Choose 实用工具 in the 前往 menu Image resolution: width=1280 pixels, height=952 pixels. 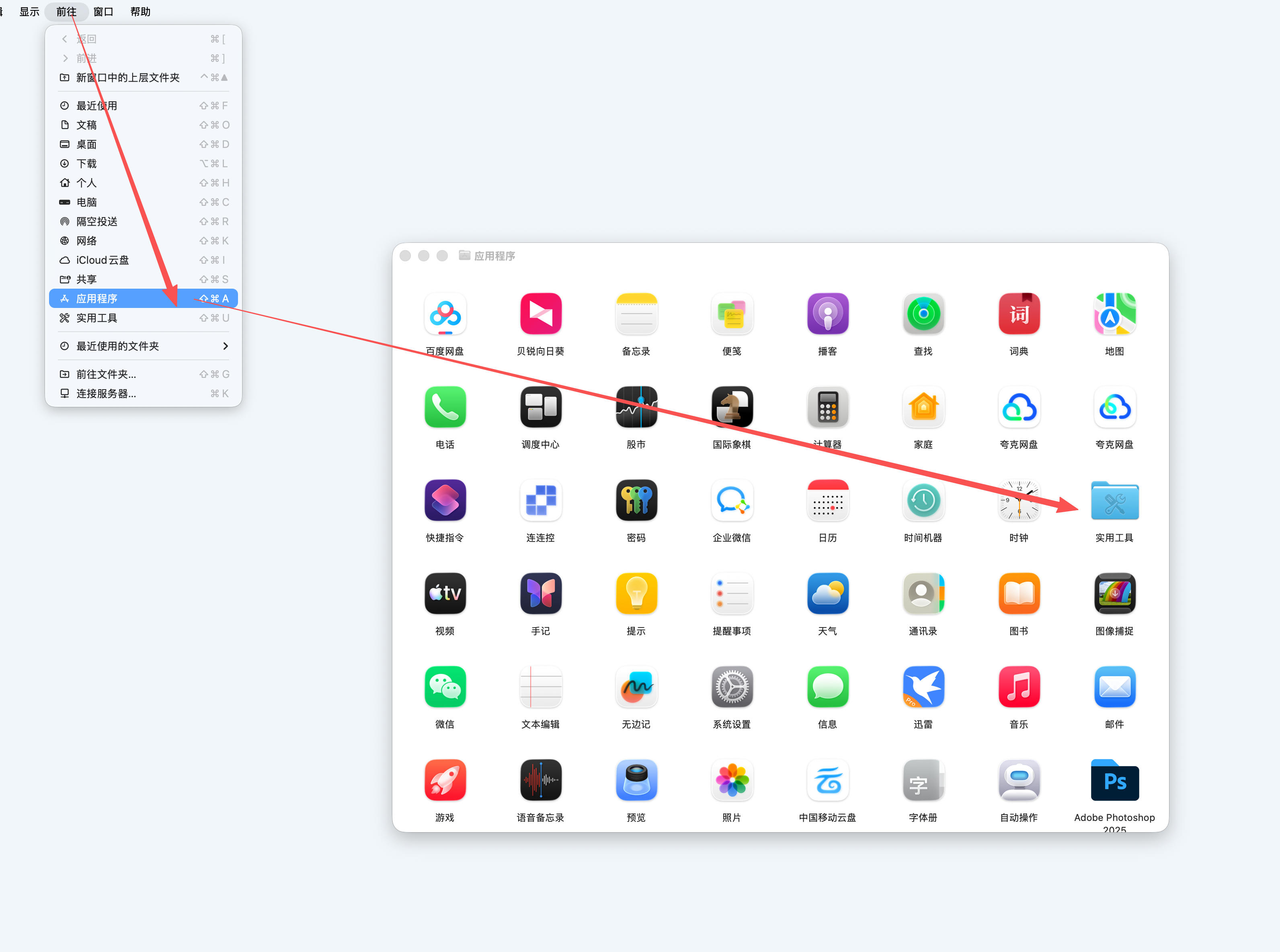point(144,318)
